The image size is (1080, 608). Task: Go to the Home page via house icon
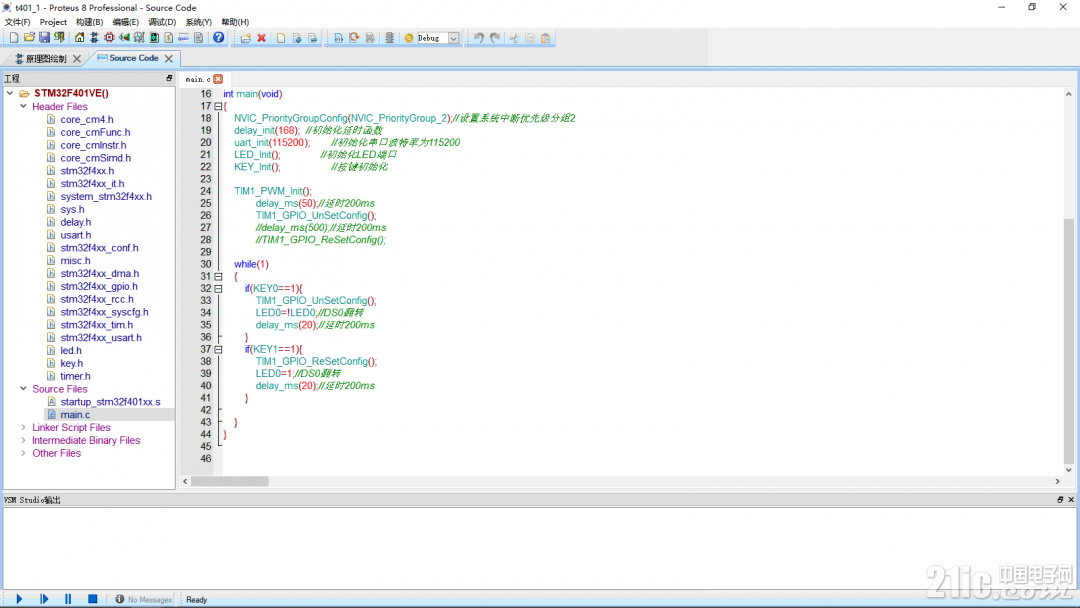(79, 38)
